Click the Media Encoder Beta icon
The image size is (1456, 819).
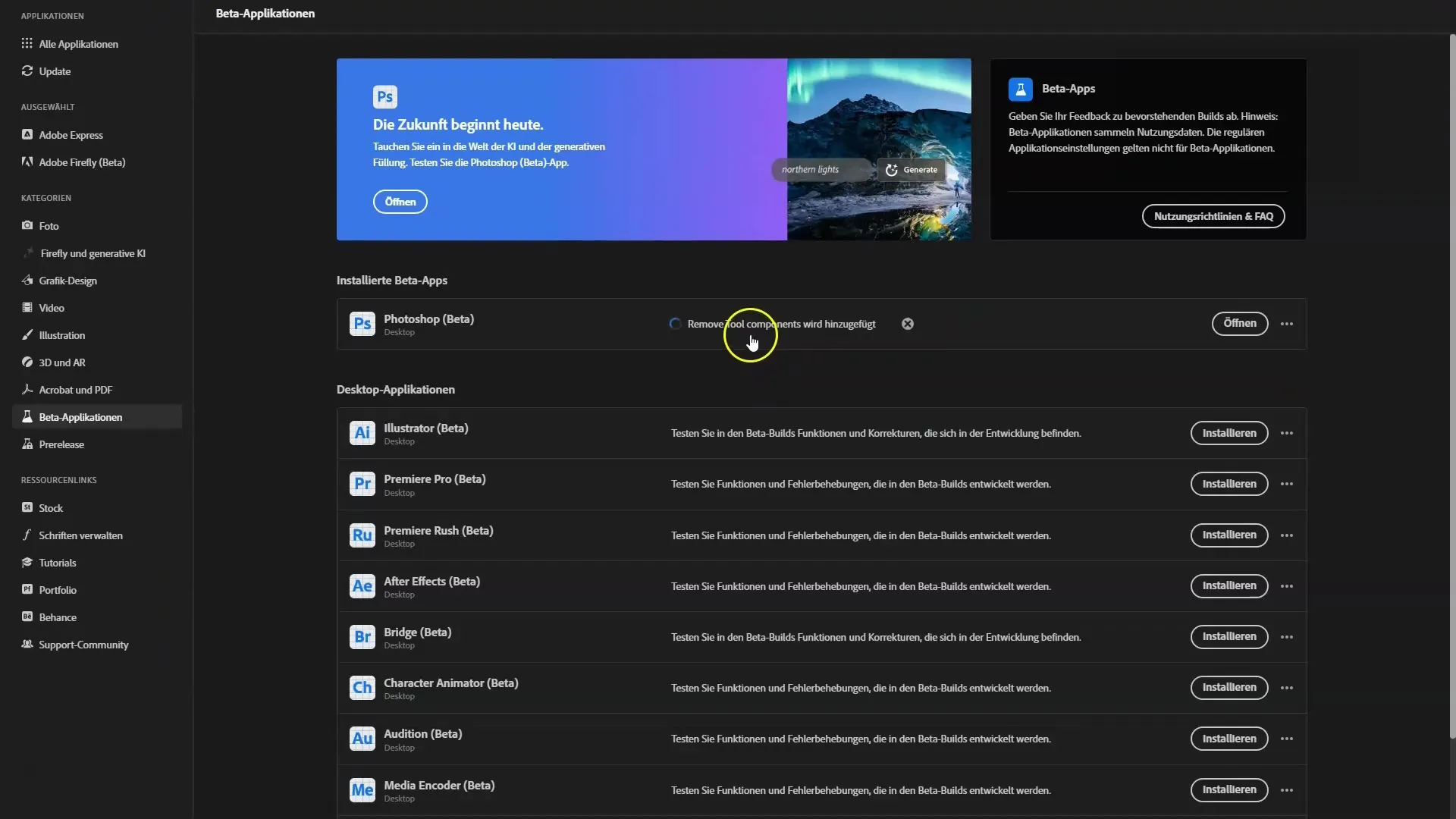coord(362,789)
